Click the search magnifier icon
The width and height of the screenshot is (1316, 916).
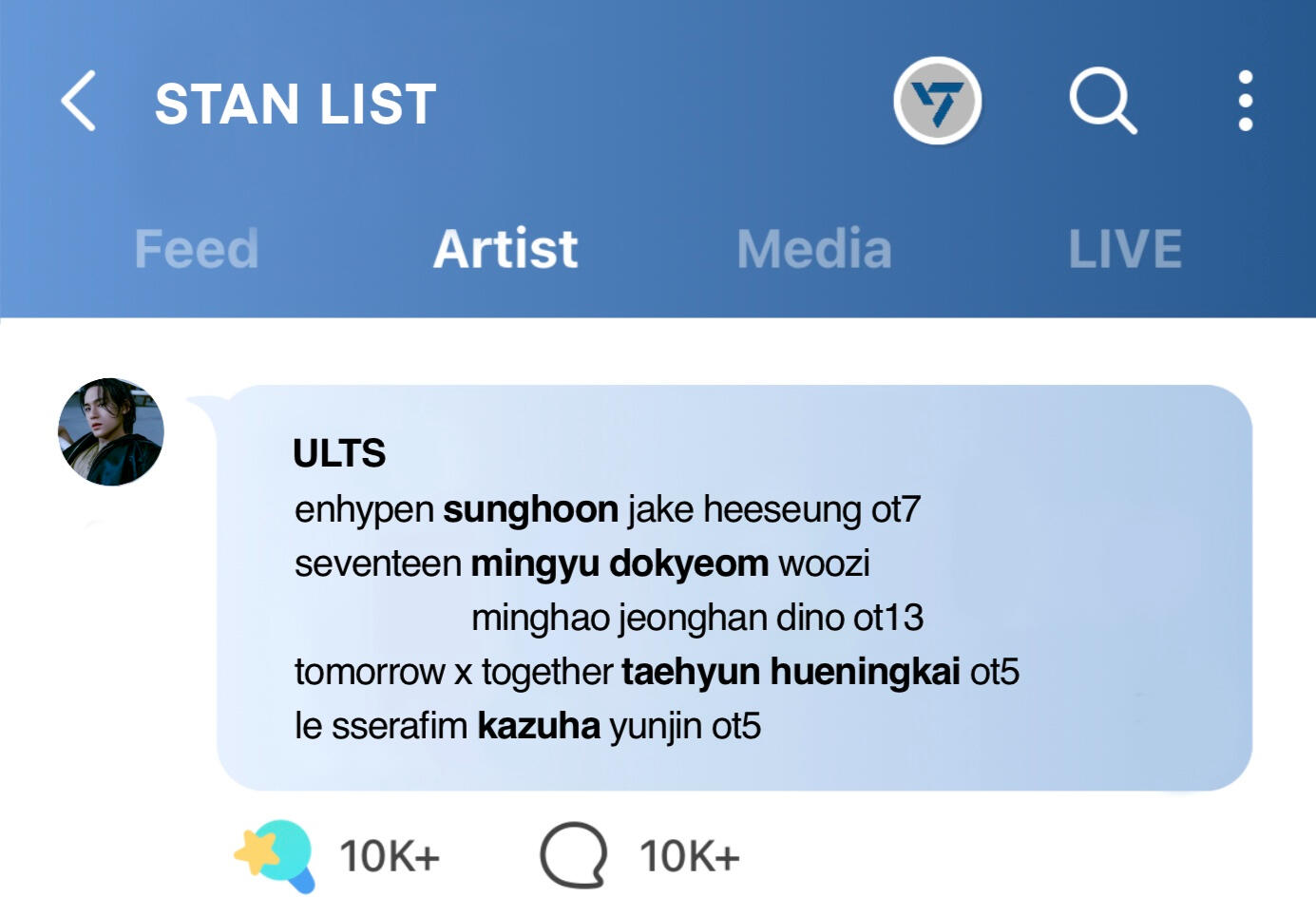pyautogui.click(x=1102, y=101)
